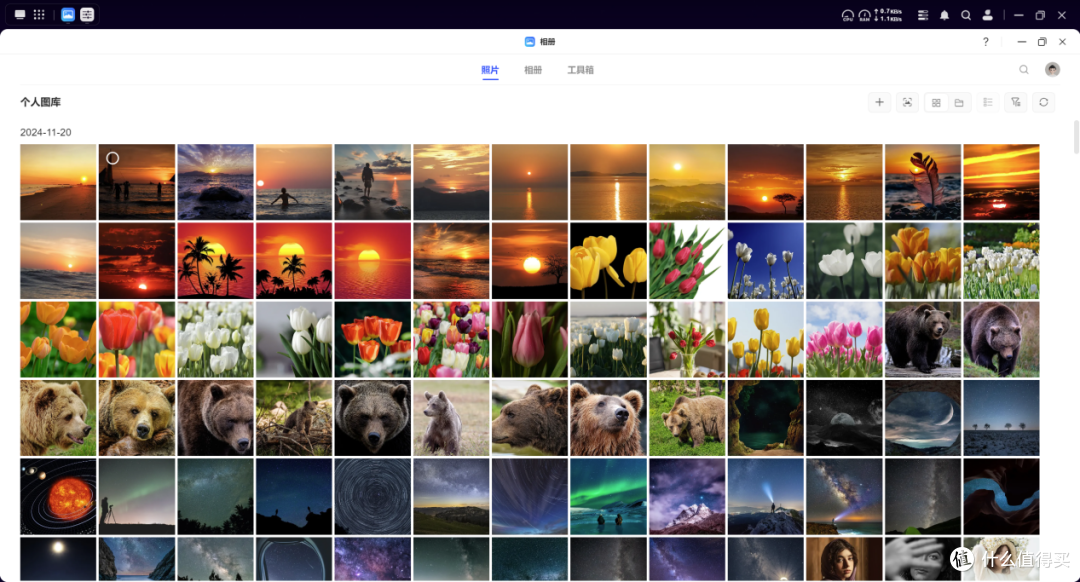
Task: Open the all-apps grid launcher
Action: point(39,14)
